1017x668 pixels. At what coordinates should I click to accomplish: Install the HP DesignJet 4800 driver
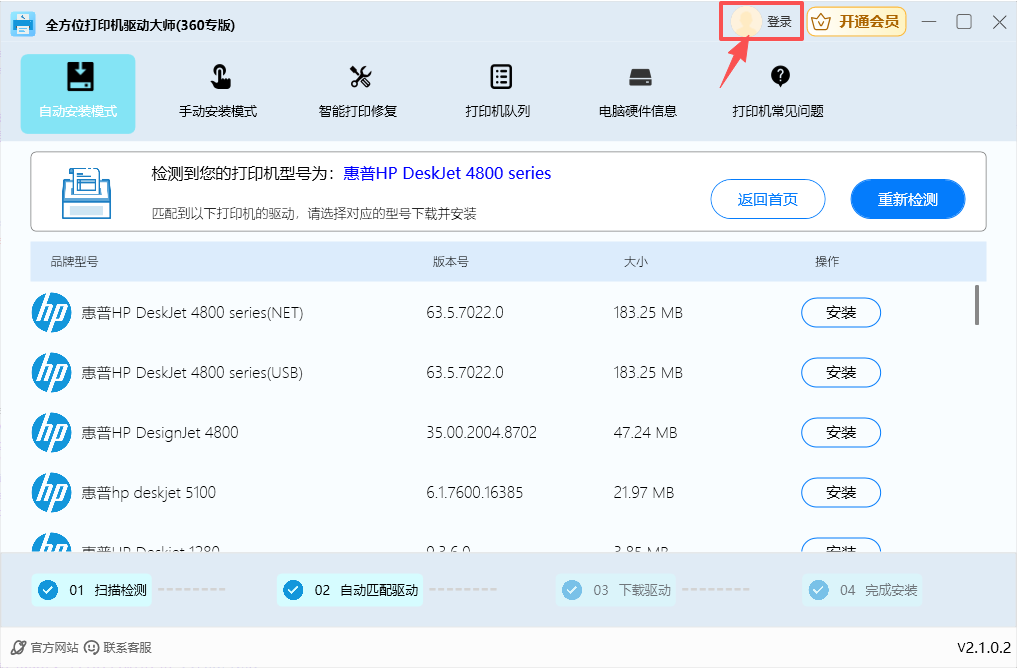(841, 433)
